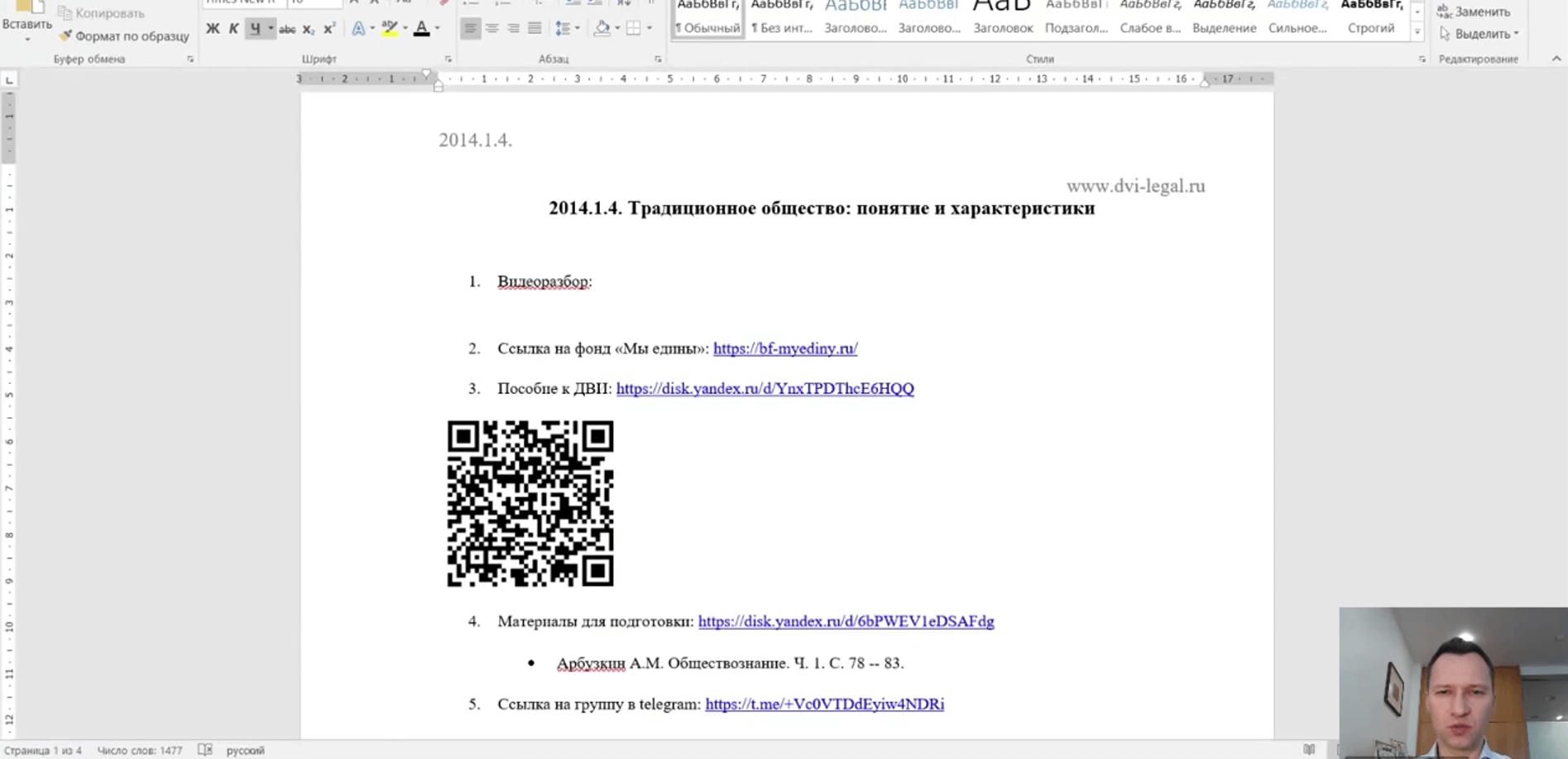Viewport: 1568px width, 759px height.
Task: Apply the Подзаголовок style
Action: pos(1076,18)
